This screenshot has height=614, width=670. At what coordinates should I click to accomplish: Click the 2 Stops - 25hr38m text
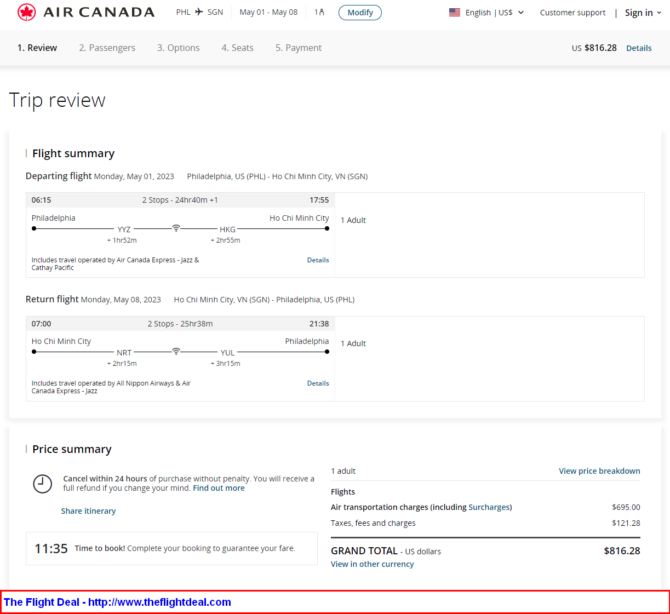coord(180,324)
